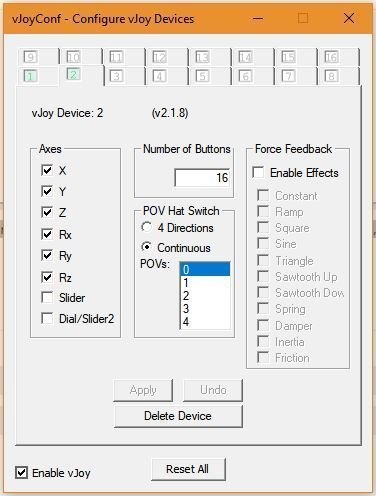Close the vJoyConf window
Viewport: 376px width, 496px height.
(349, 18)
